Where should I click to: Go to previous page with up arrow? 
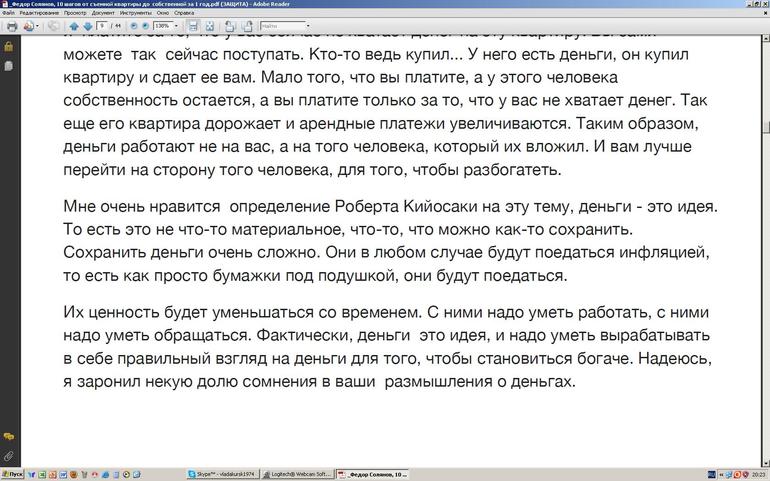[x=75, y=26]
